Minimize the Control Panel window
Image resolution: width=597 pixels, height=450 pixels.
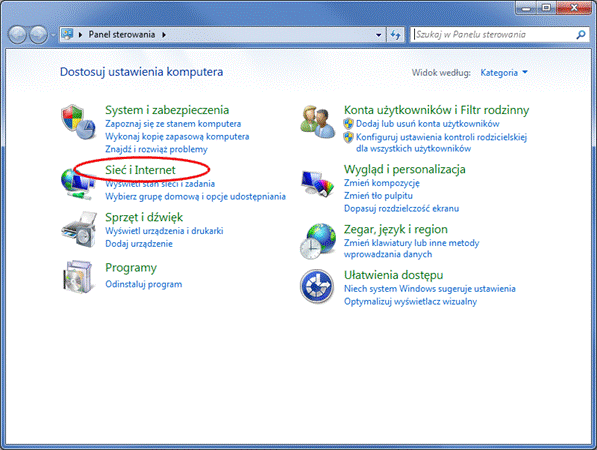coord(526,8)
